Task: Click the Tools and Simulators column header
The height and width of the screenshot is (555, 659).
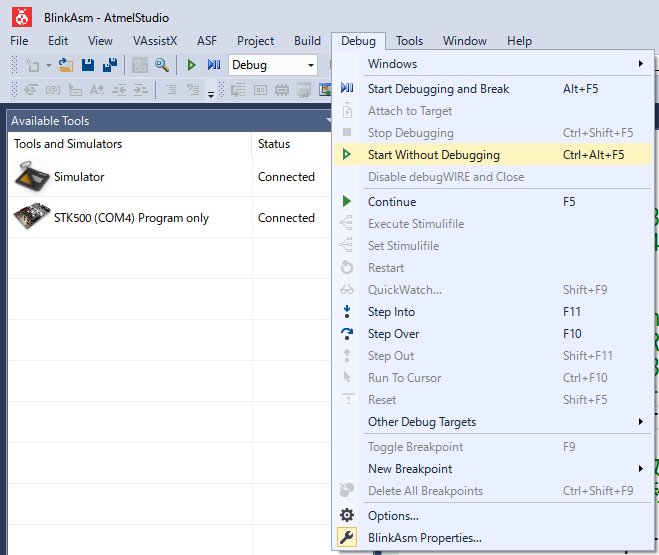Action: point(130,144)
